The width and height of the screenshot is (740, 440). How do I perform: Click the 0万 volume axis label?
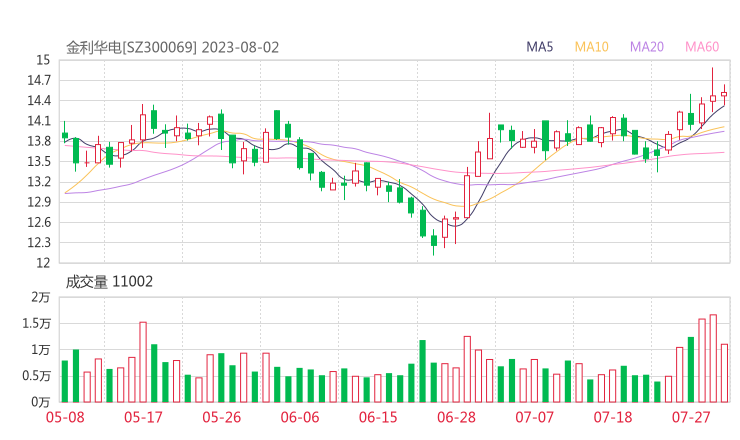(x=41, y=402)
